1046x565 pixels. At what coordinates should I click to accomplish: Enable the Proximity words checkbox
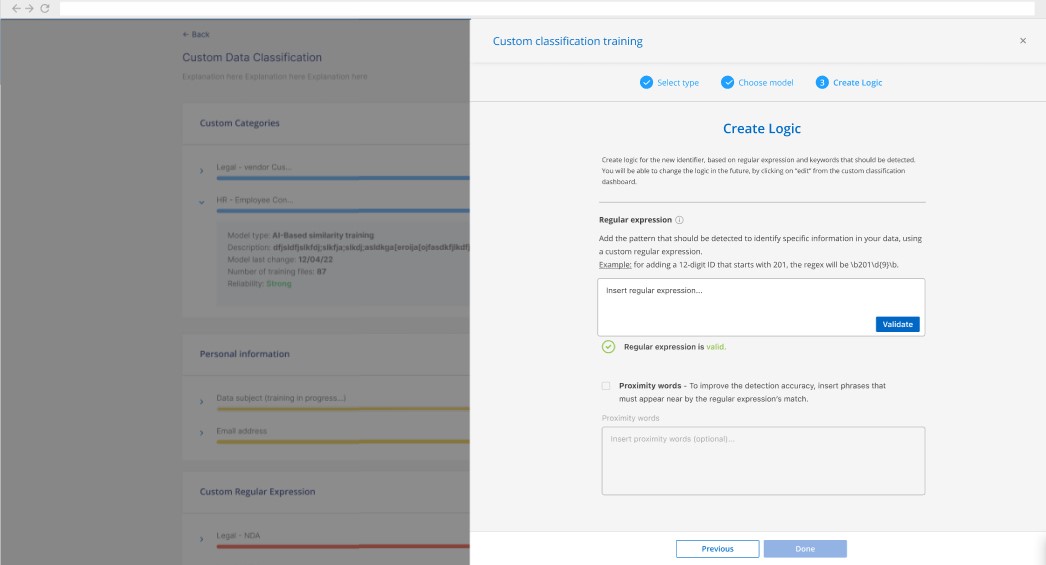tap(606, 386)
